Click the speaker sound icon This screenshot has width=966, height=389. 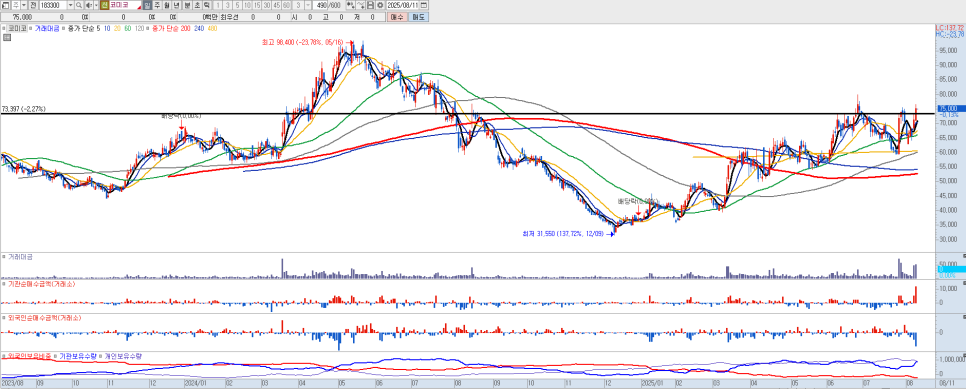88,5
